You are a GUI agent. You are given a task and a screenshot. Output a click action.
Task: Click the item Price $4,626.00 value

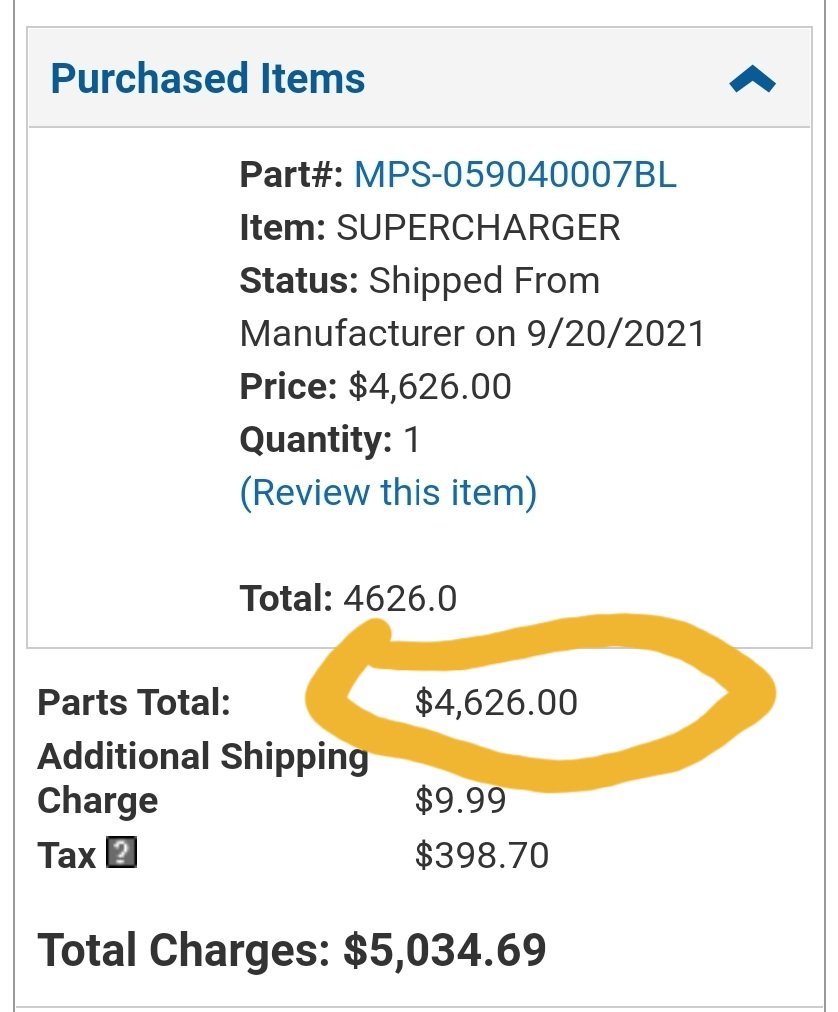(430, 387)
